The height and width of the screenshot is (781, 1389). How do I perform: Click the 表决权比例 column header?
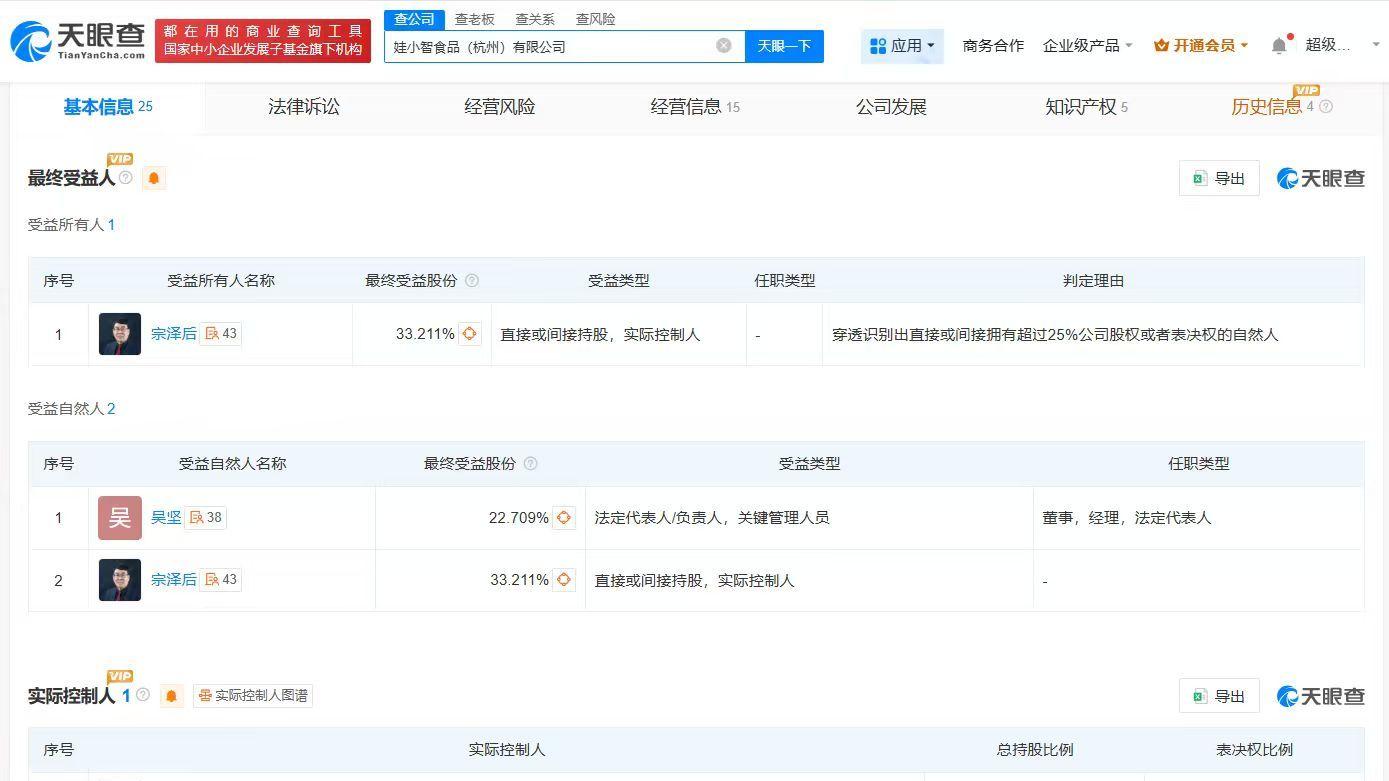pyautogui.click(x=1254, y=750)
